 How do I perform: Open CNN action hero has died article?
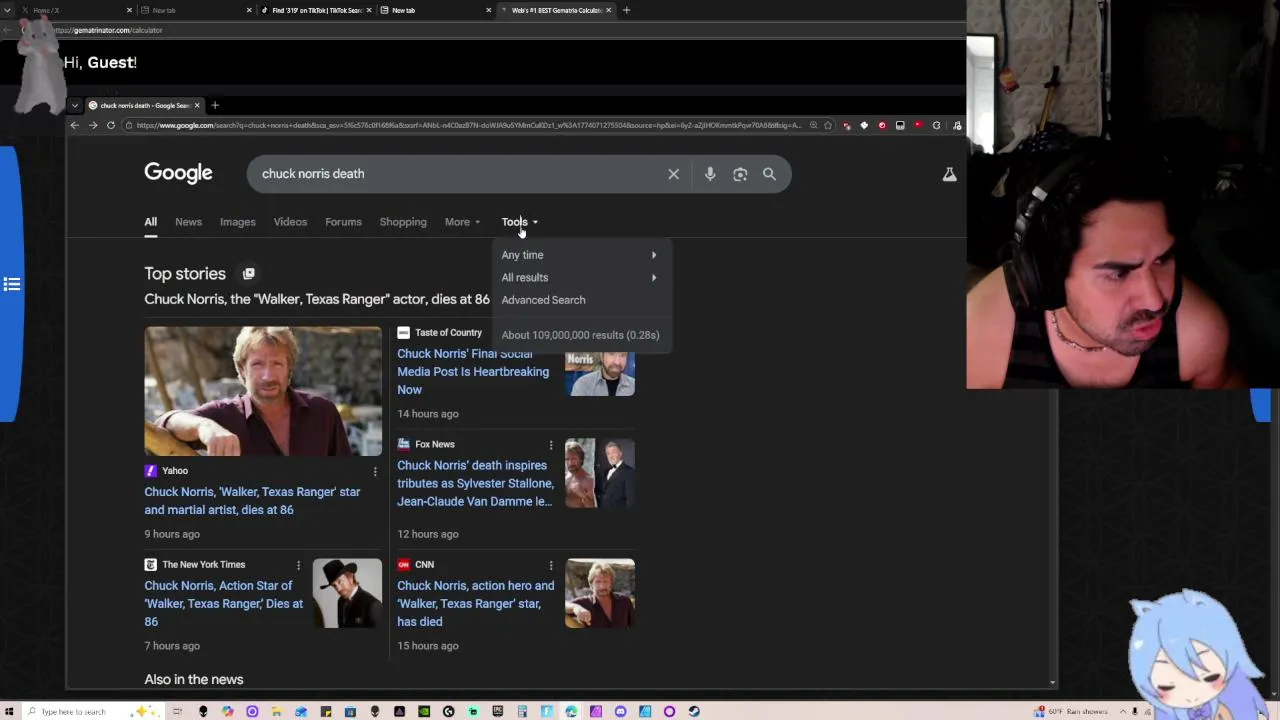point(475,604)
